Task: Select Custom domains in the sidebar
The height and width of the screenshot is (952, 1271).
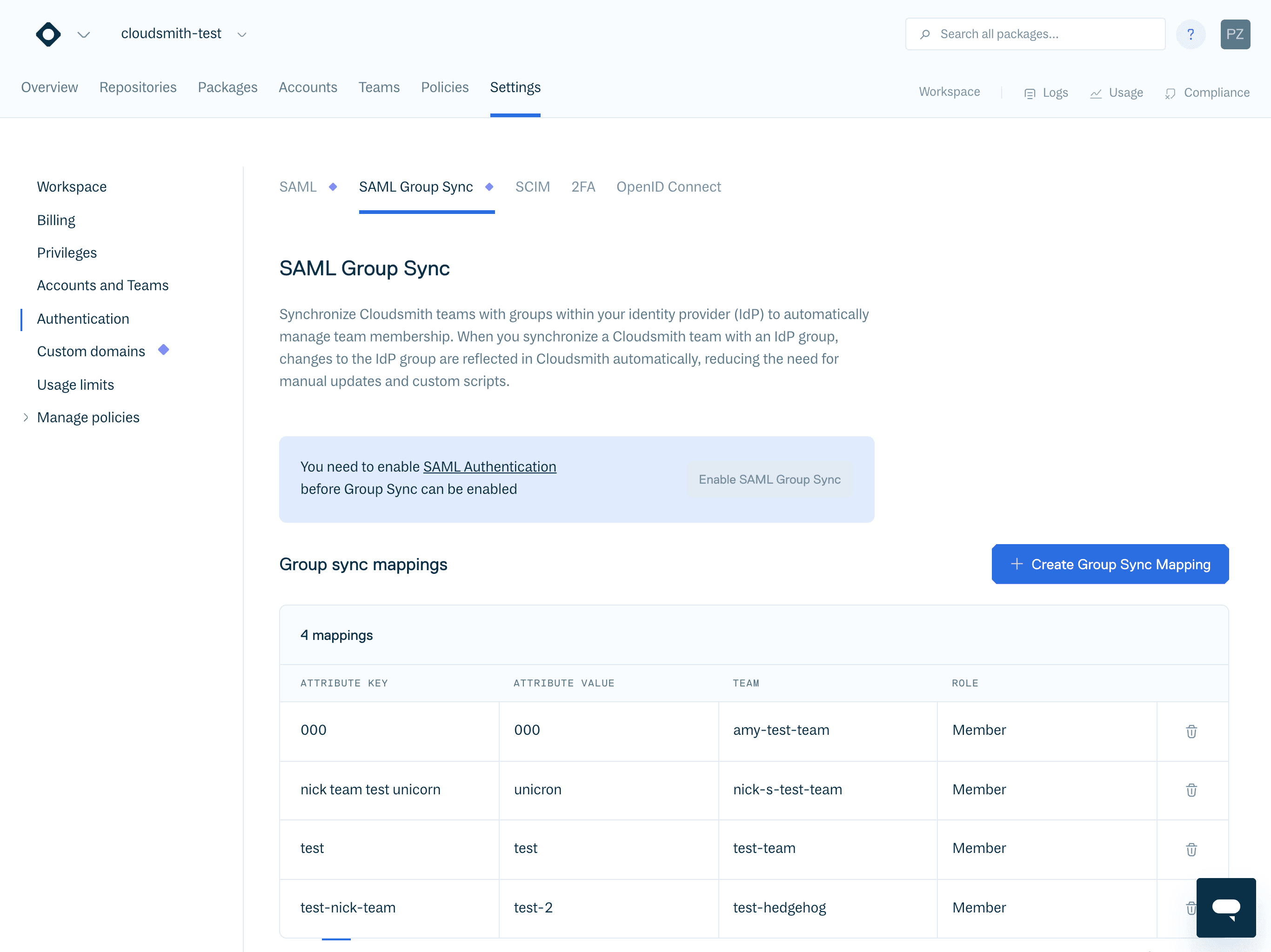Action: click(x=91, y=351)
